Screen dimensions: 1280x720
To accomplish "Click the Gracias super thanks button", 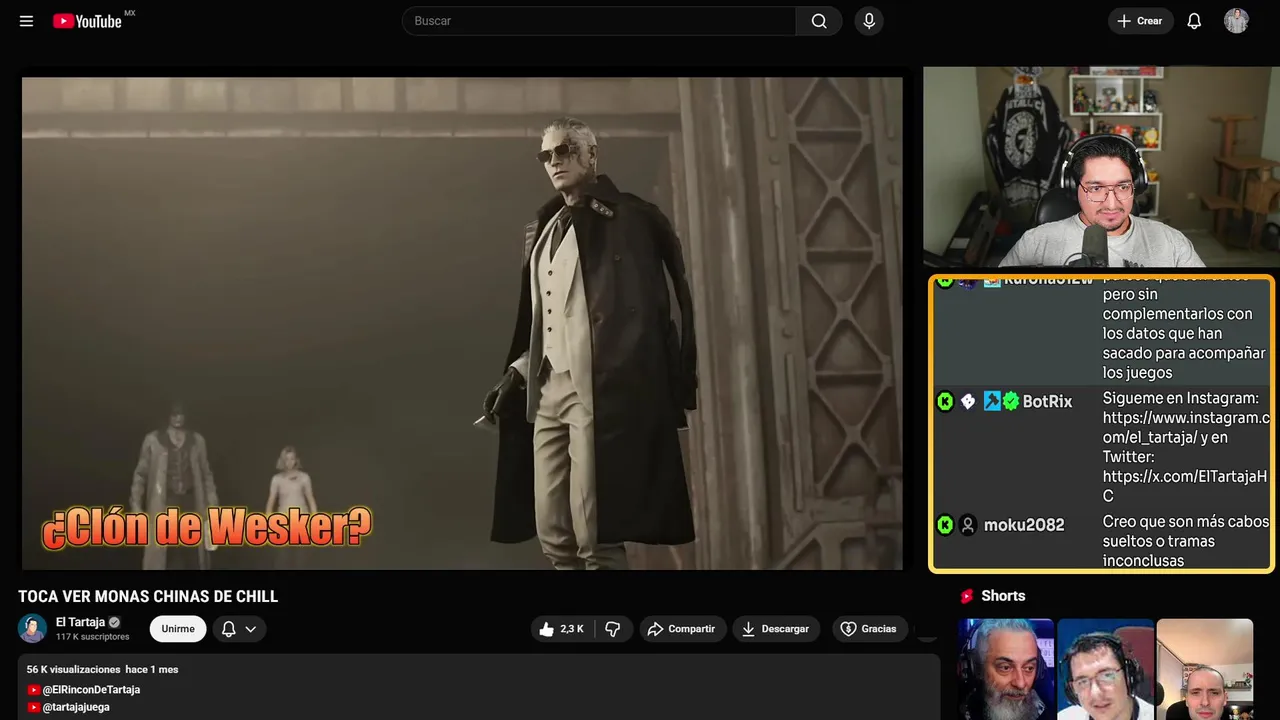I will tap(868, 629).
